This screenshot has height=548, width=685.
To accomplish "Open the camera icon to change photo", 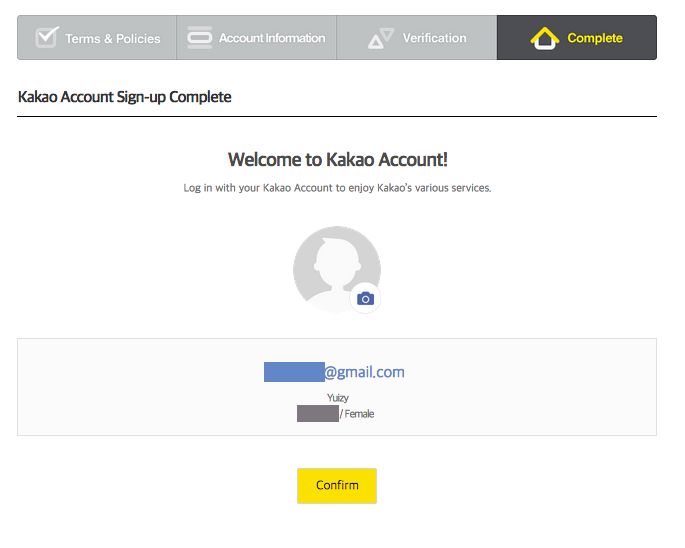I will coord(365,298).
